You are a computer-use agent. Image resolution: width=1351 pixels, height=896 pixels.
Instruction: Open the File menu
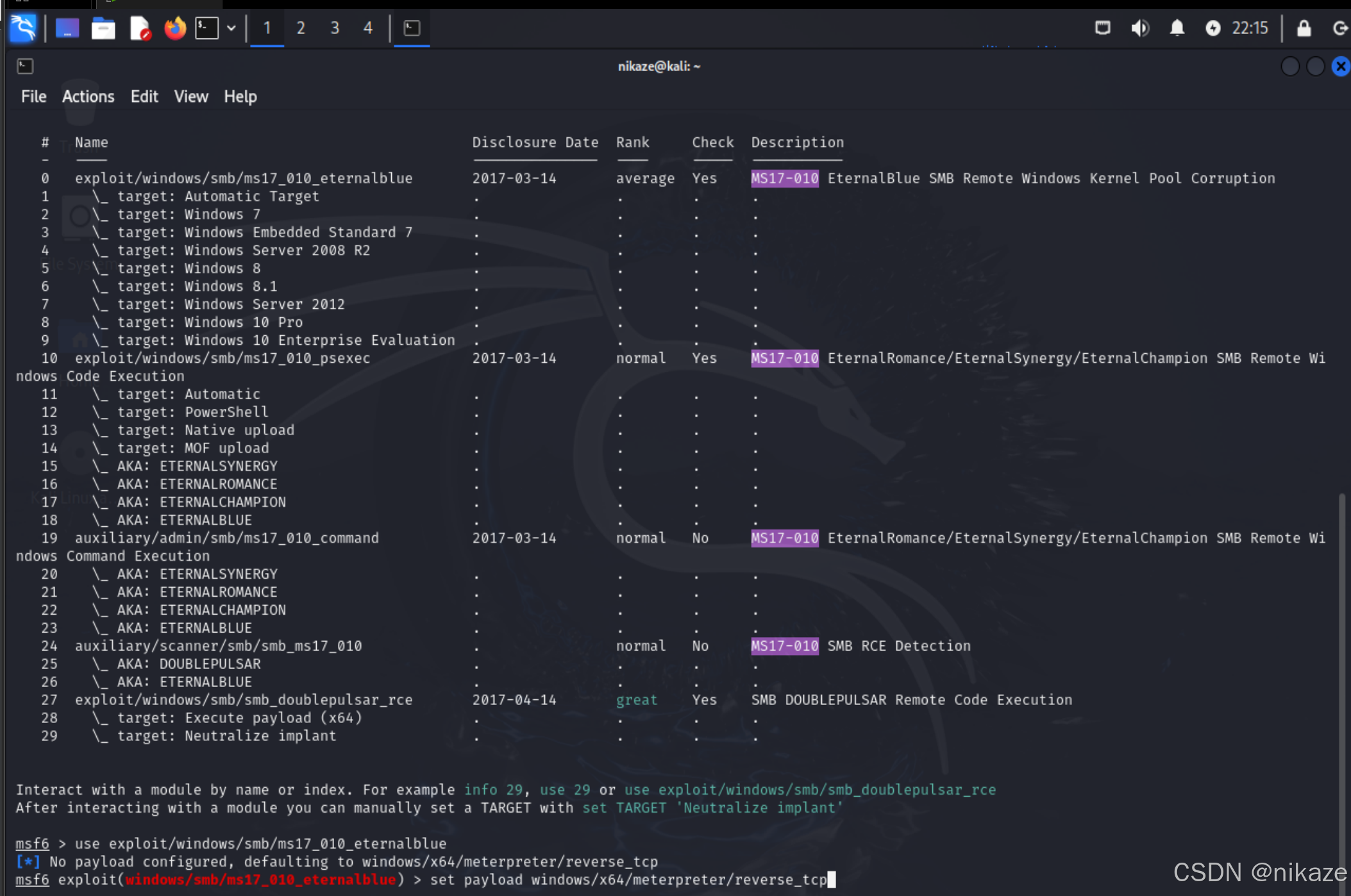pyautogui.click(x=33, y=97)
